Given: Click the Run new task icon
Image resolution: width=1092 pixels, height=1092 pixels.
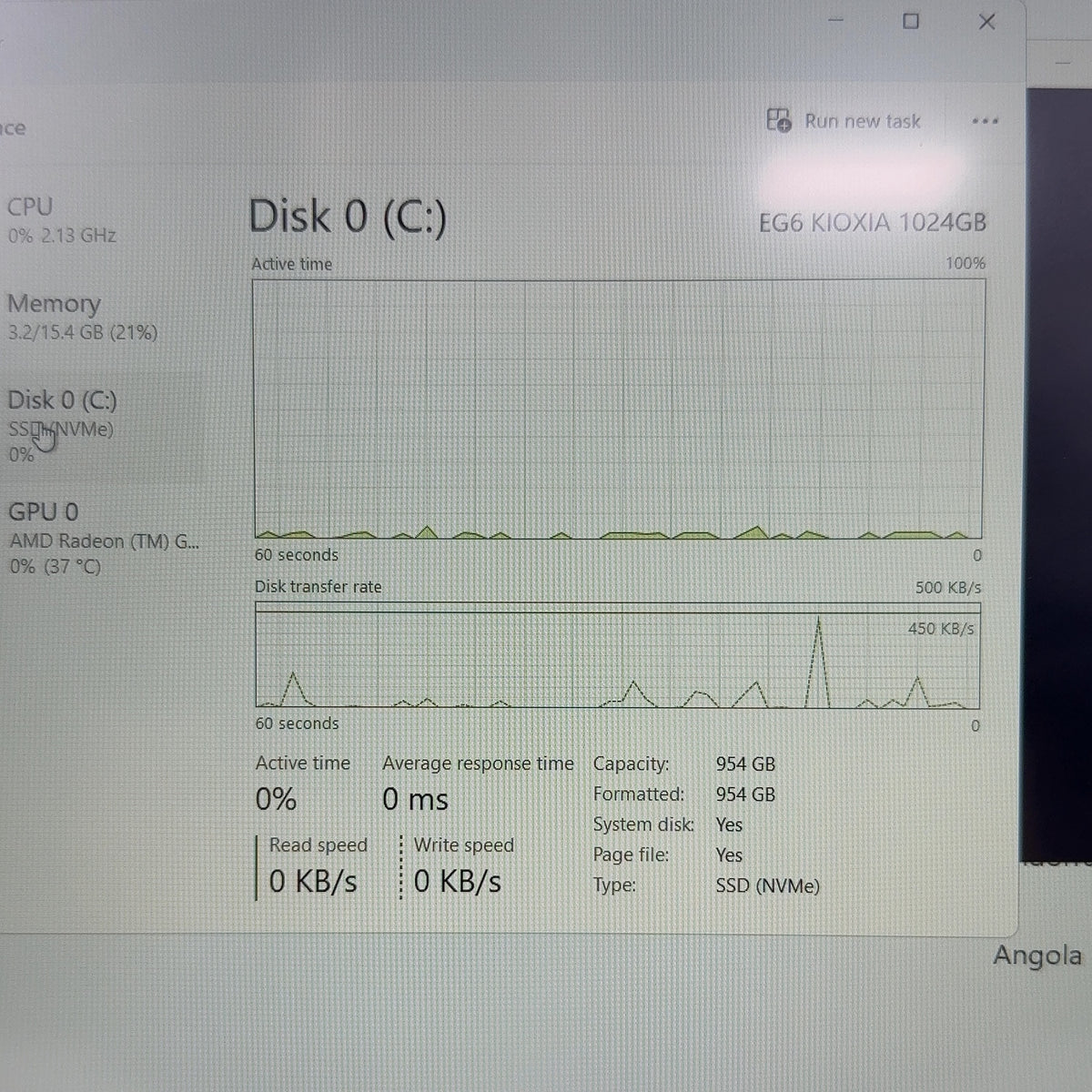Looking at the screenshot, I should 779,120.
